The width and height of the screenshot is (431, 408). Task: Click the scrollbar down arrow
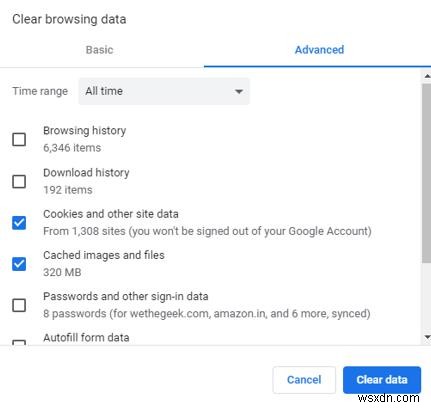click(x=427, y=337)
